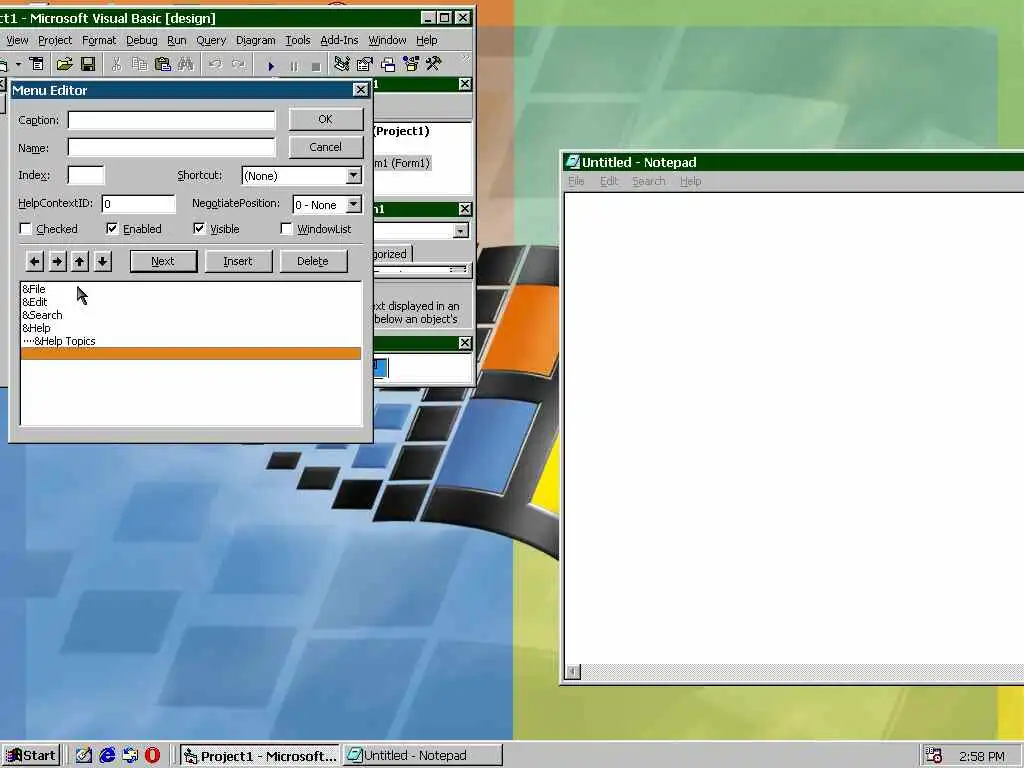Click the Find binoculars toolbar icon
The width and height of the screenshot is (1024, 768).
point(185,64)
